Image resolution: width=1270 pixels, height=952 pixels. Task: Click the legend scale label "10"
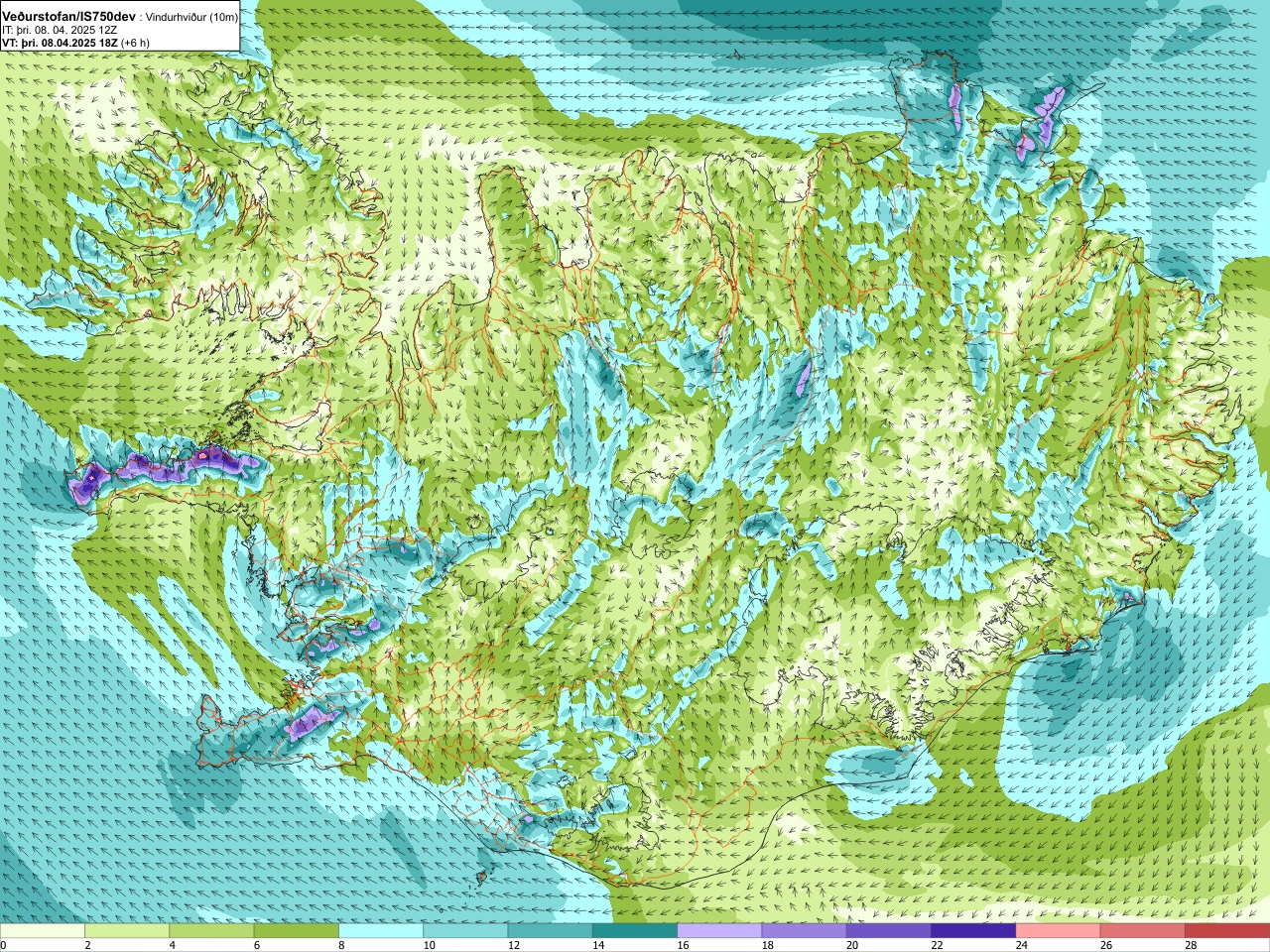point(429,945)
